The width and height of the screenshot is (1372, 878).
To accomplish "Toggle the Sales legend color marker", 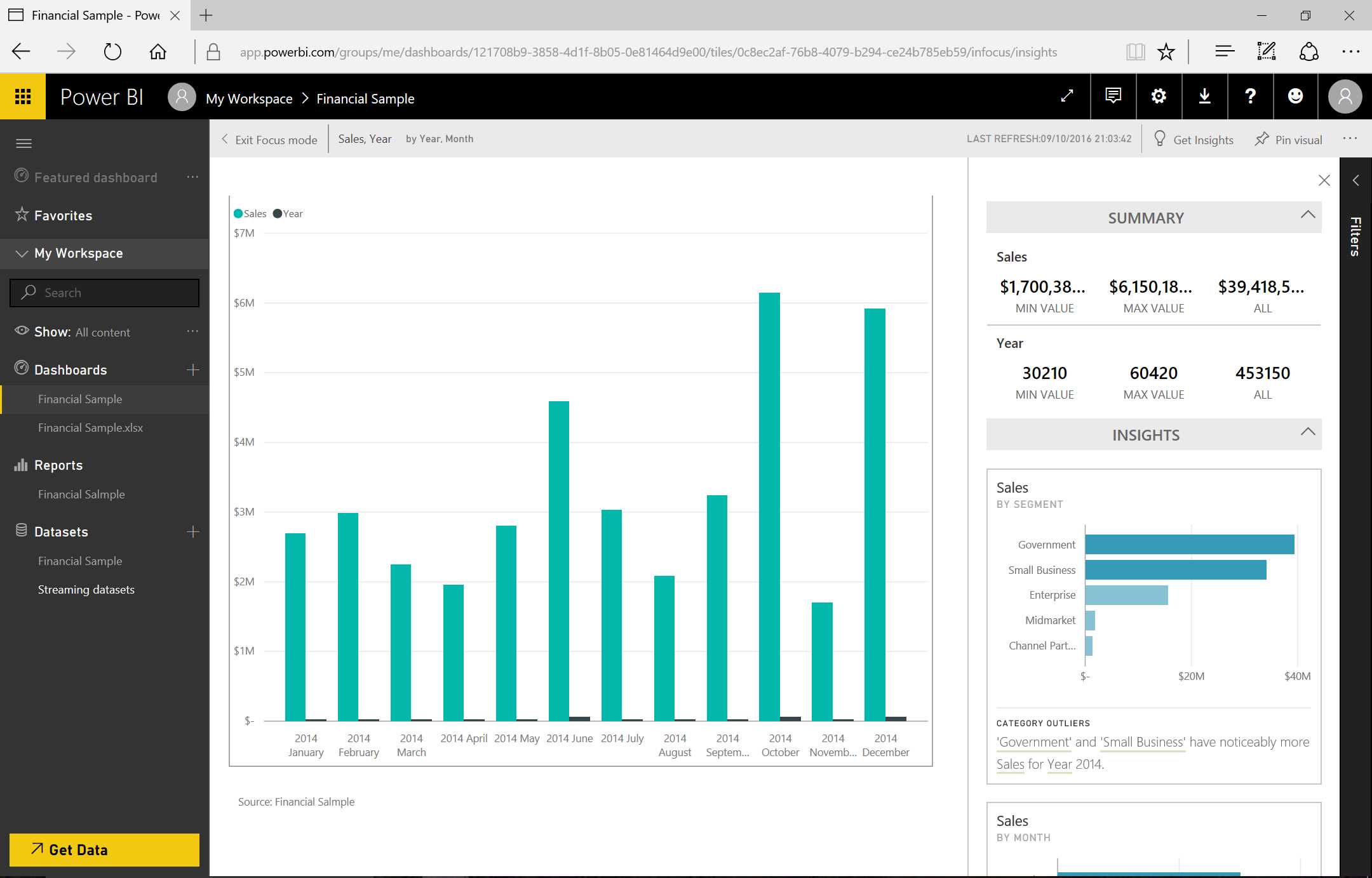I will pyautogui.click(x=238, y=214).
